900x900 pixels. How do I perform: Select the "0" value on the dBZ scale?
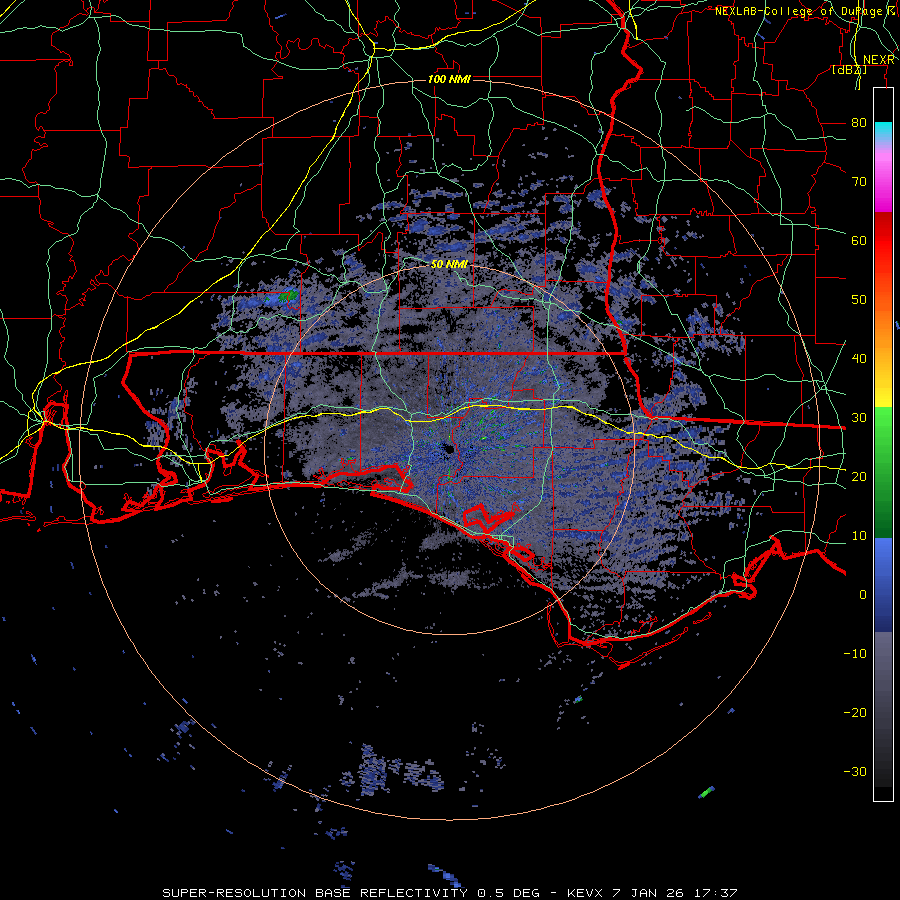(x=863, y=595)
